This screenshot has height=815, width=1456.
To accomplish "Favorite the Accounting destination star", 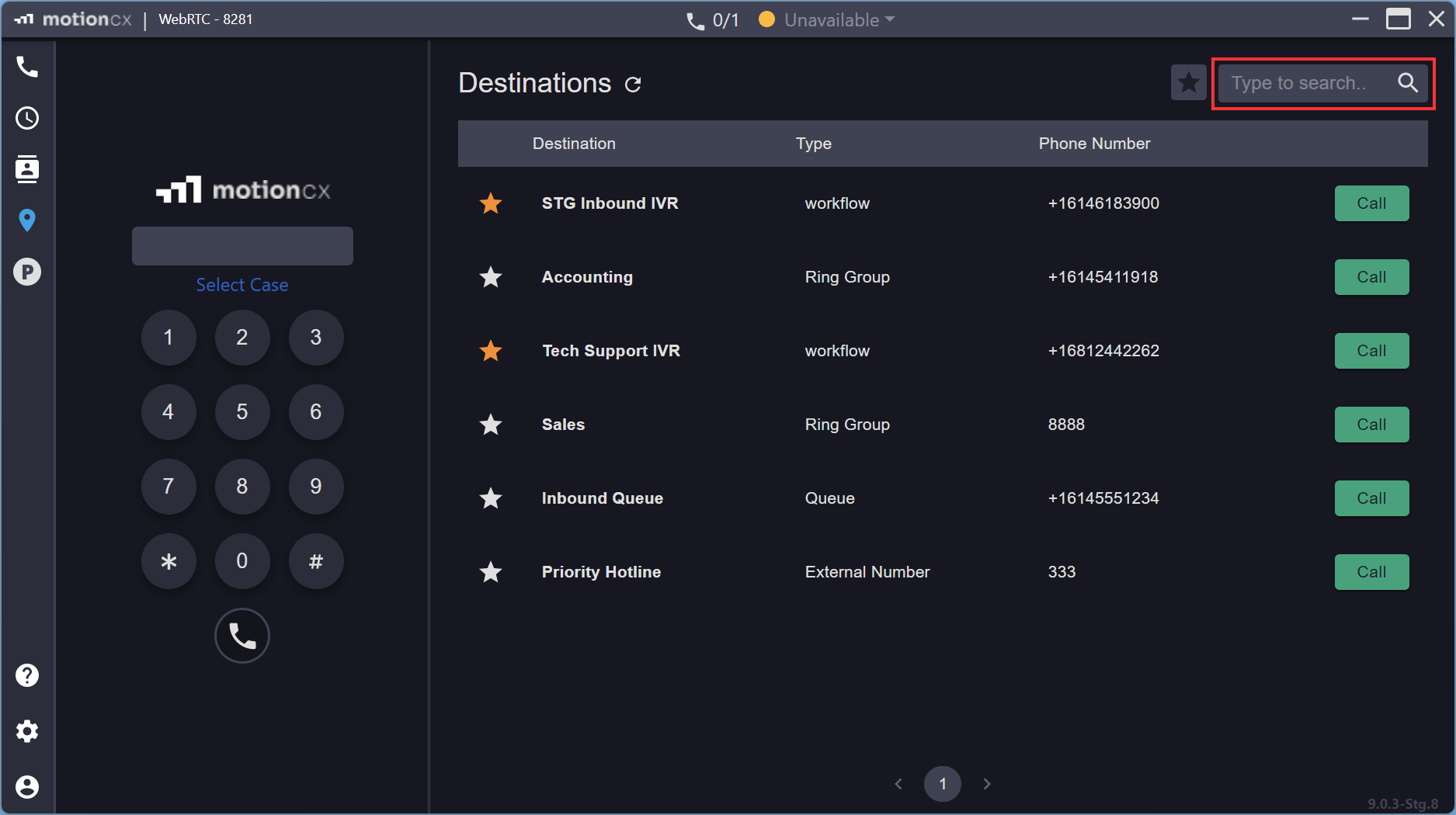I will (491, 277).
